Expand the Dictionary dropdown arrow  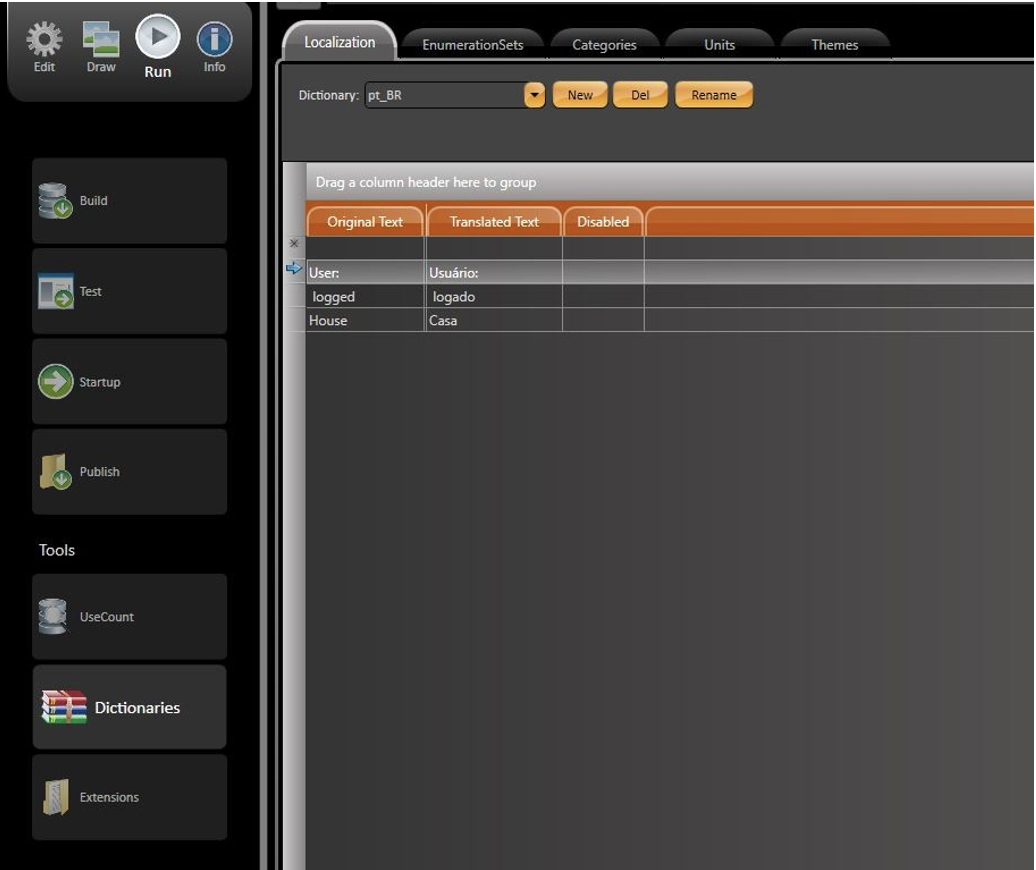point(535,96)
